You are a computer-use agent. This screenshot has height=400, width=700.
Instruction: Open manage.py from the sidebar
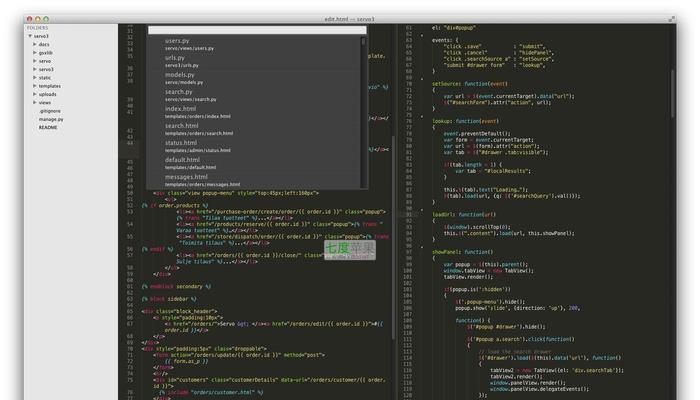51,119
